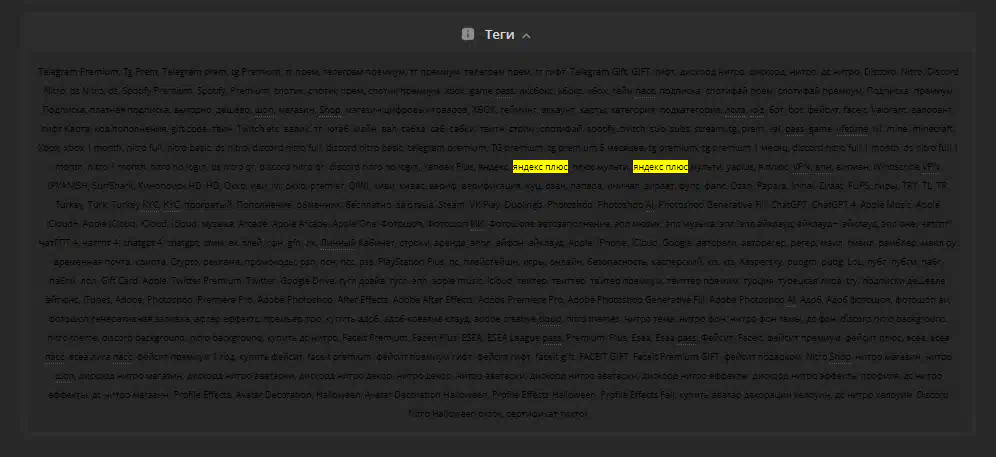Click the 'QIWI' tag
Image resolution: width=996 pixels, height=457 pixels.
(360, 186)
